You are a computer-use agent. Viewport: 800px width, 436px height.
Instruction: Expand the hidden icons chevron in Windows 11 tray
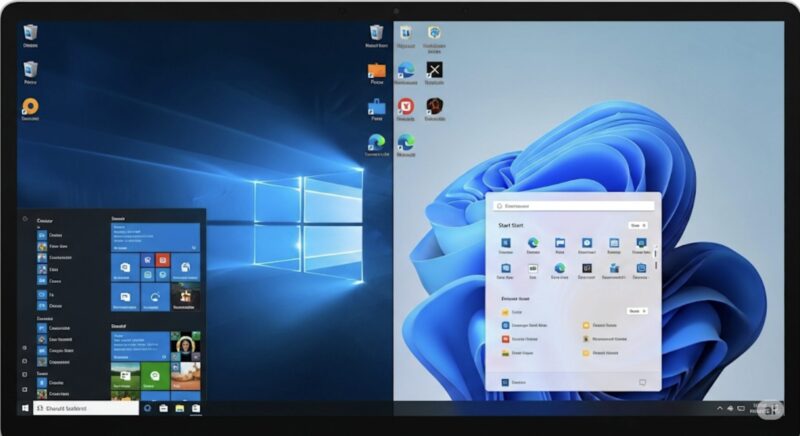click(719, 408)
